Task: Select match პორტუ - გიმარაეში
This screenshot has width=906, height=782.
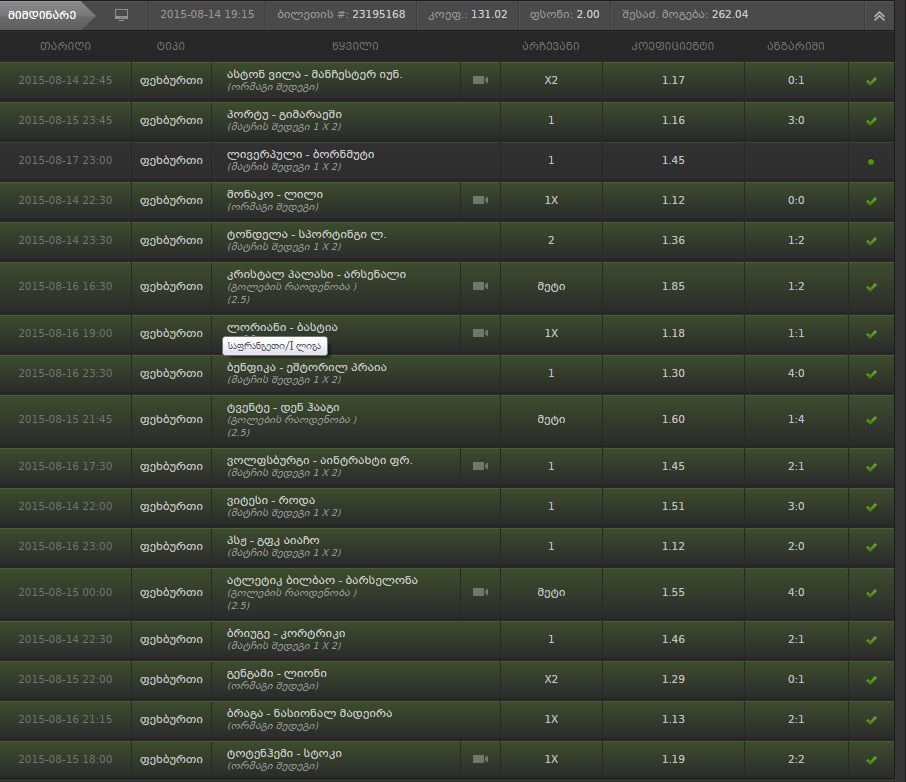Action: (x=284, y=114)
